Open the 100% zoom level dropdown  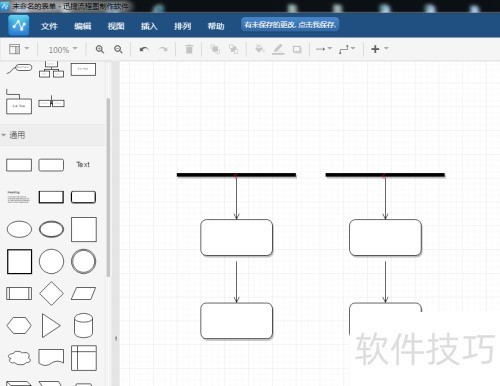63,50
